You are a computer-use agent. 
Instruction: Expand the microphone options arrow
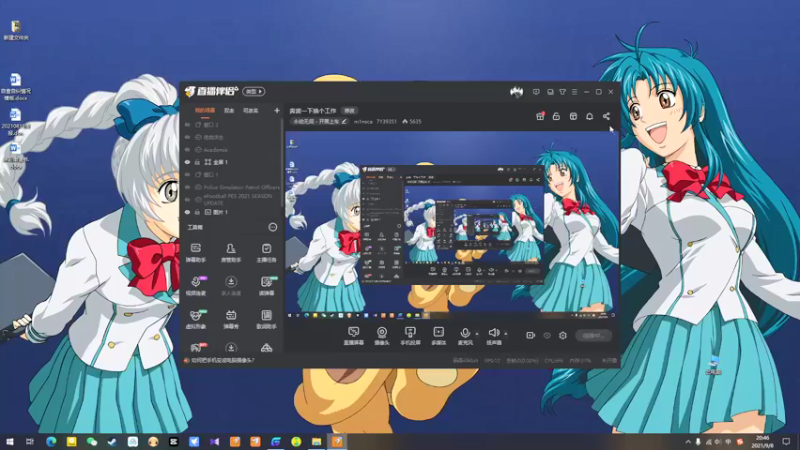click(477, 334)
